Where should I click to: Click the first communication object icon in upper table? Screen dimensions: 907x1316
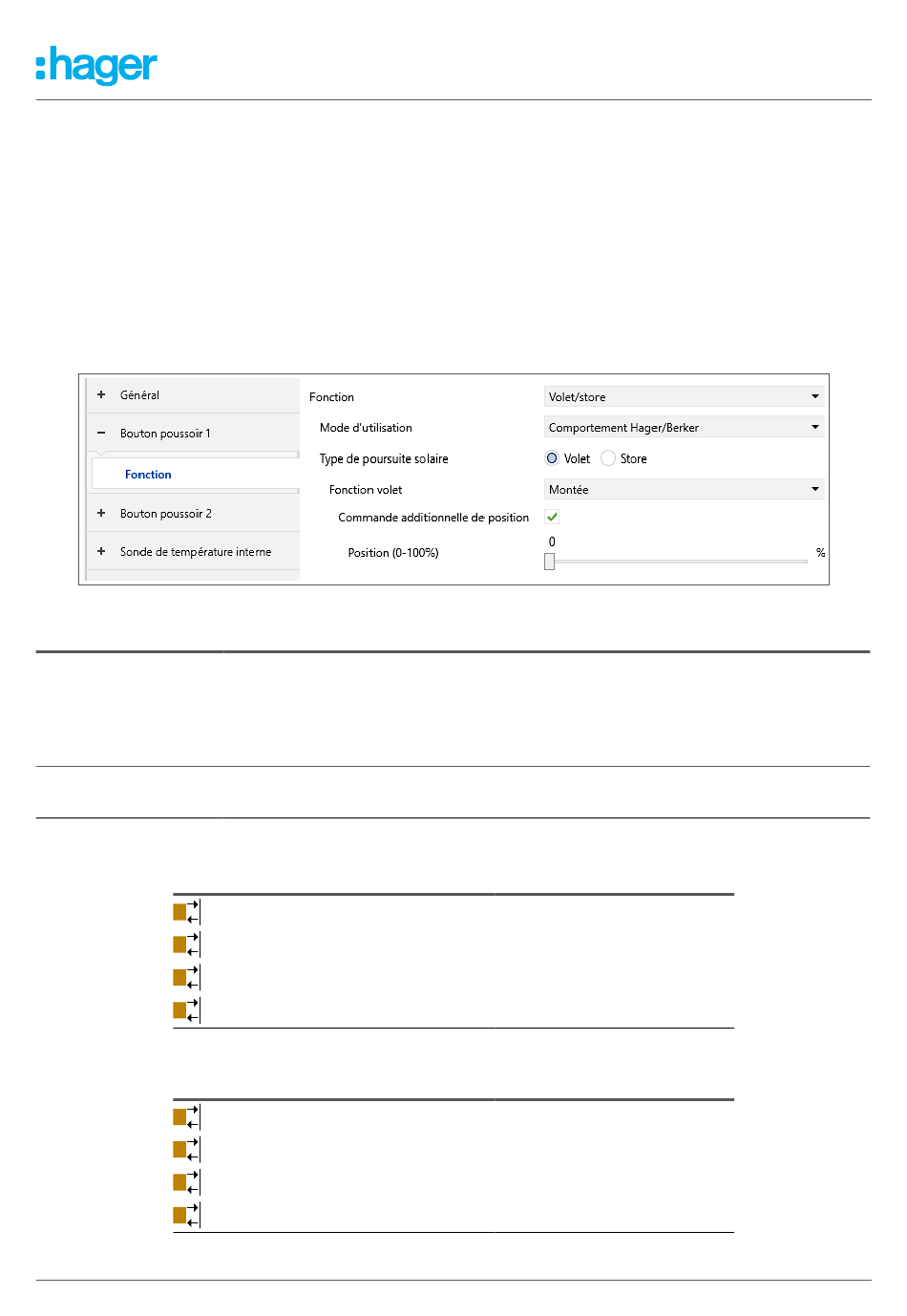[186, 912]
